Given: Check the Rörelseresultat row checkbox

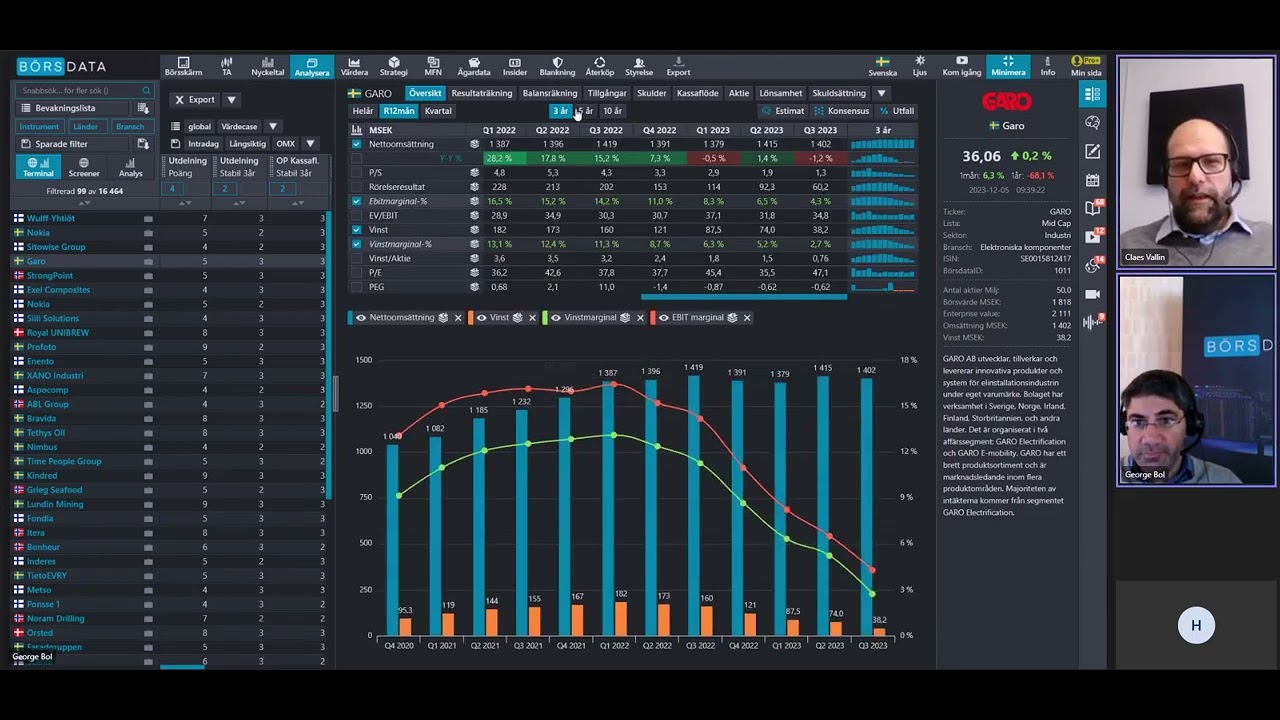Looking at the screenshot, I should 356,187.
